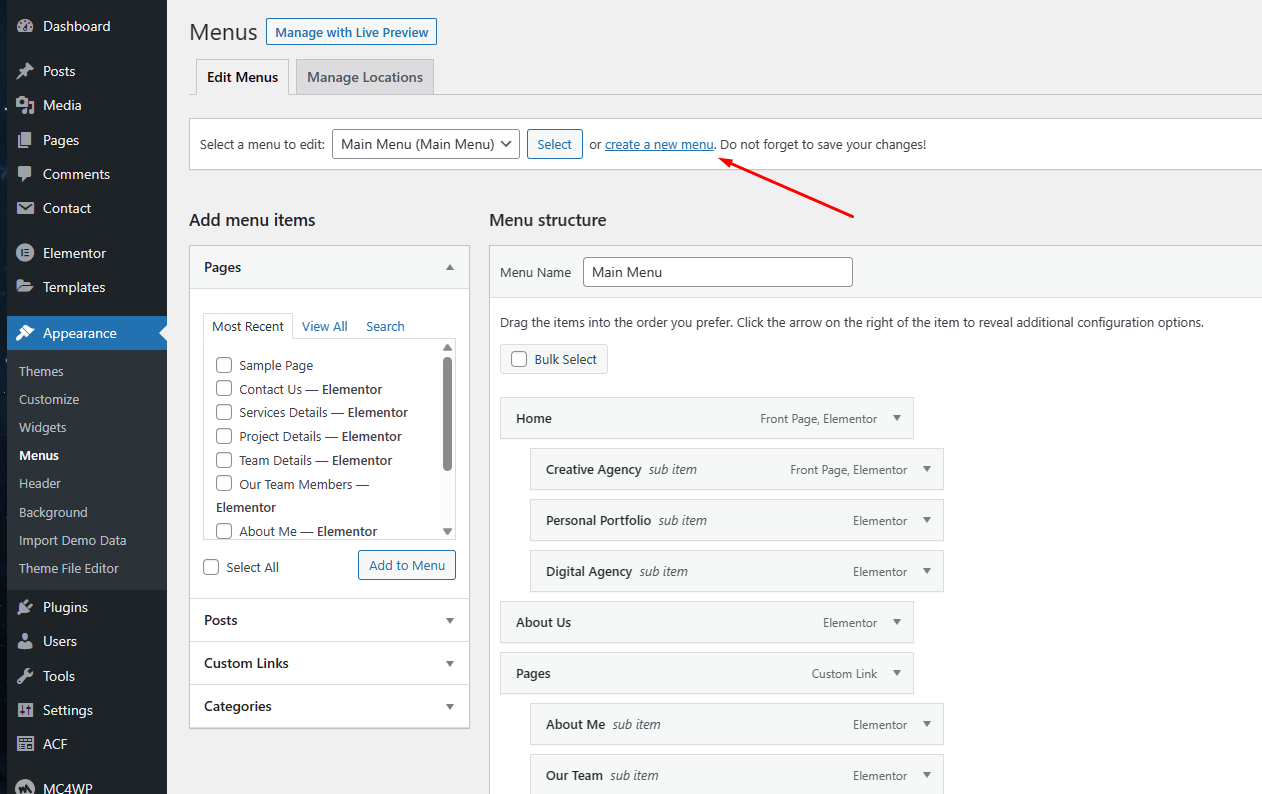Expand the Custom Links section

(329, 663)
